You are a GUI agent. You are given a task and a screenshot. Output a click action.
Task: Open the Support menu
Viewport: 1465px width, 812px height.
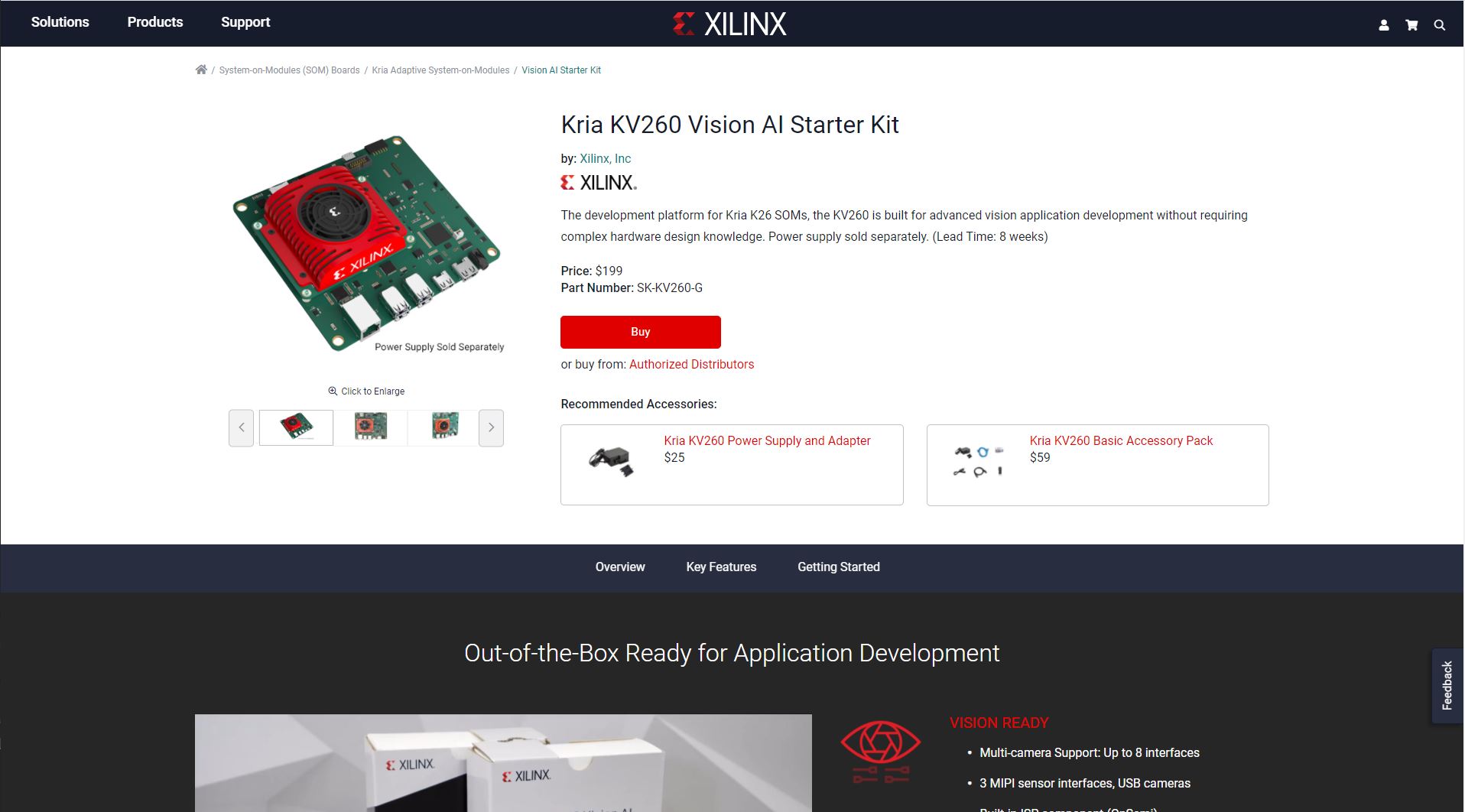245,22
